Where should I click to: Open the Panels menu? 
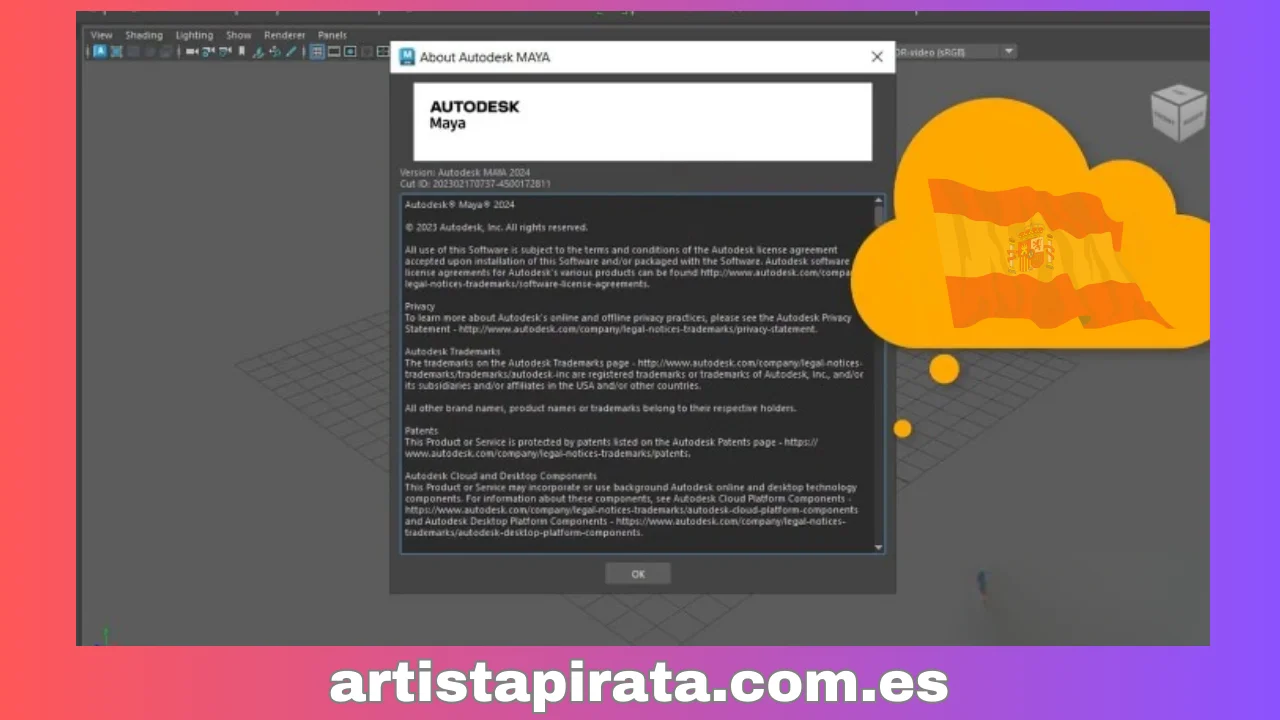331,34
